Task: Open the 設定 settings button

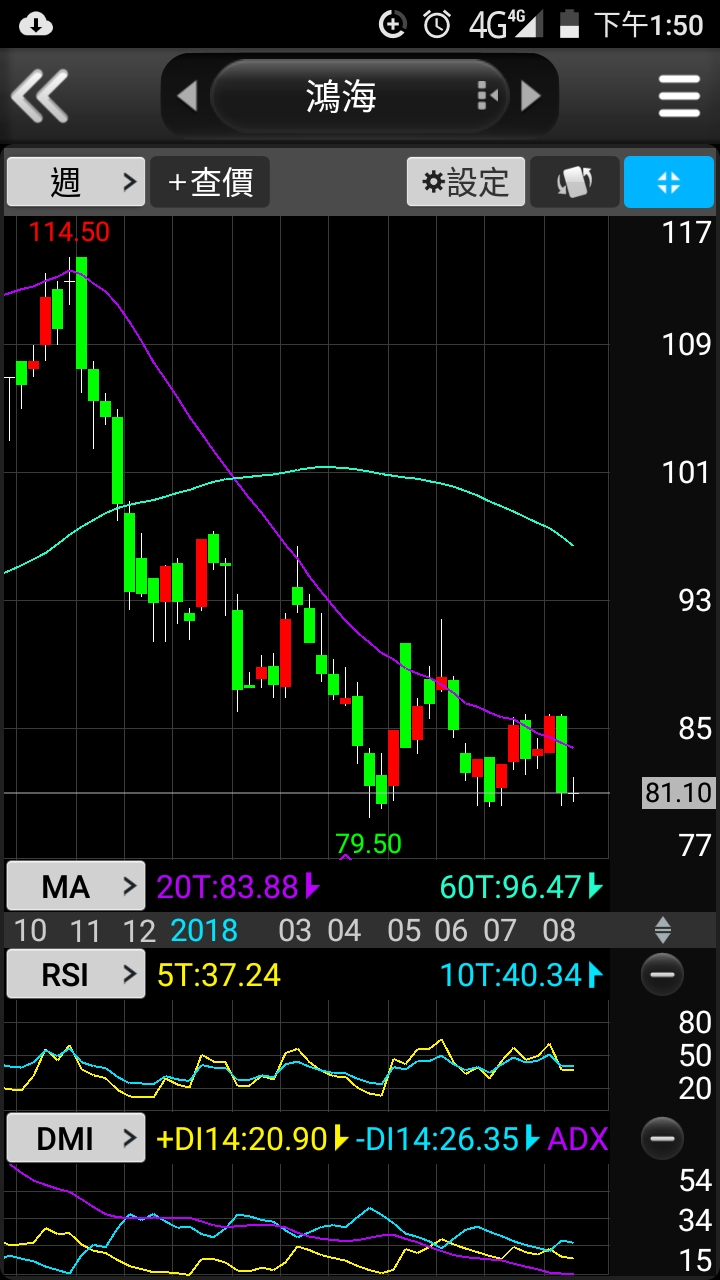Action: [x=466, y=182]
